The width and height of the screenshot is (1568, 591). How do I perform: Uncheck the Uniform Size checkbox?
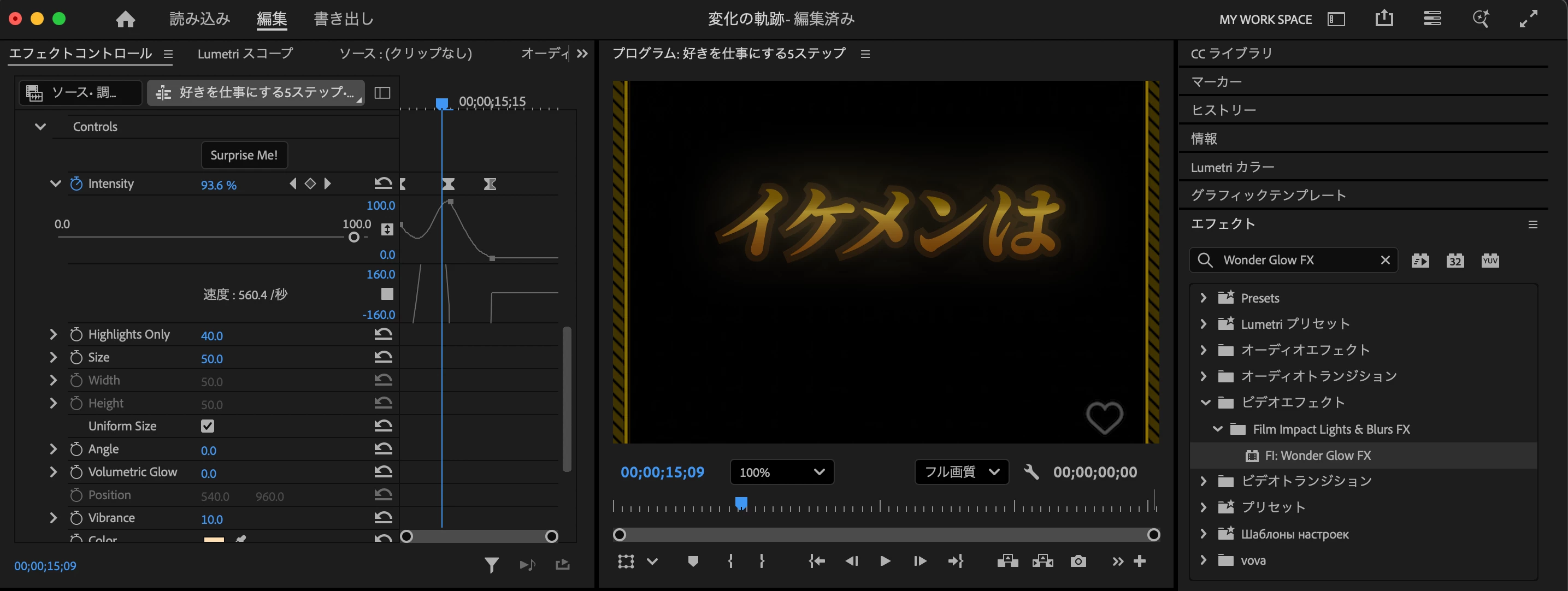click(208, 426)
